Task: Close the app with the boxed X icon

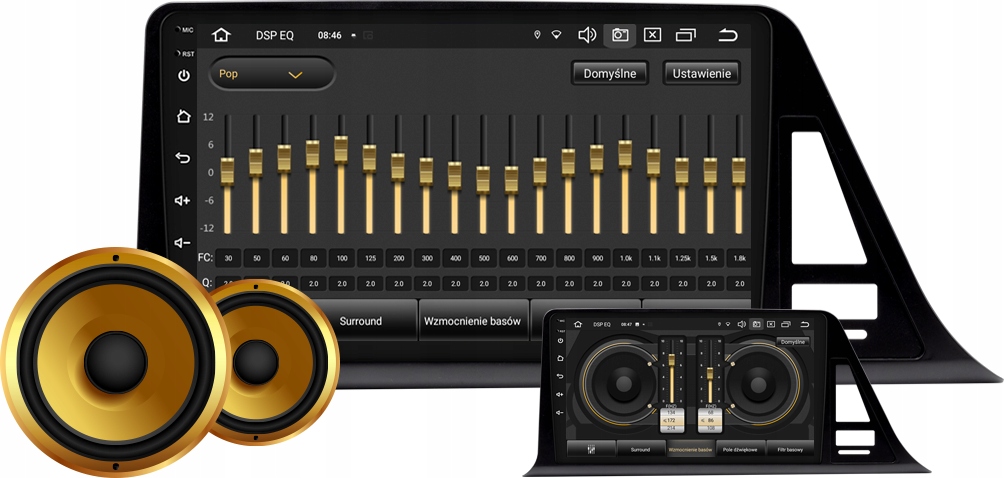Action: click(652, 35)
